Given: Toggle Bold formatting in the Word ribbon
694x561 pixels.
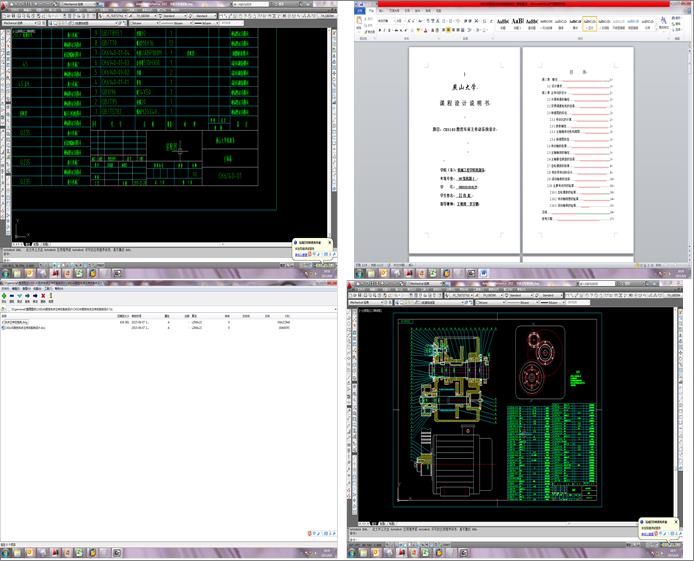Looking at the screenshot, I should click(381, 30).
